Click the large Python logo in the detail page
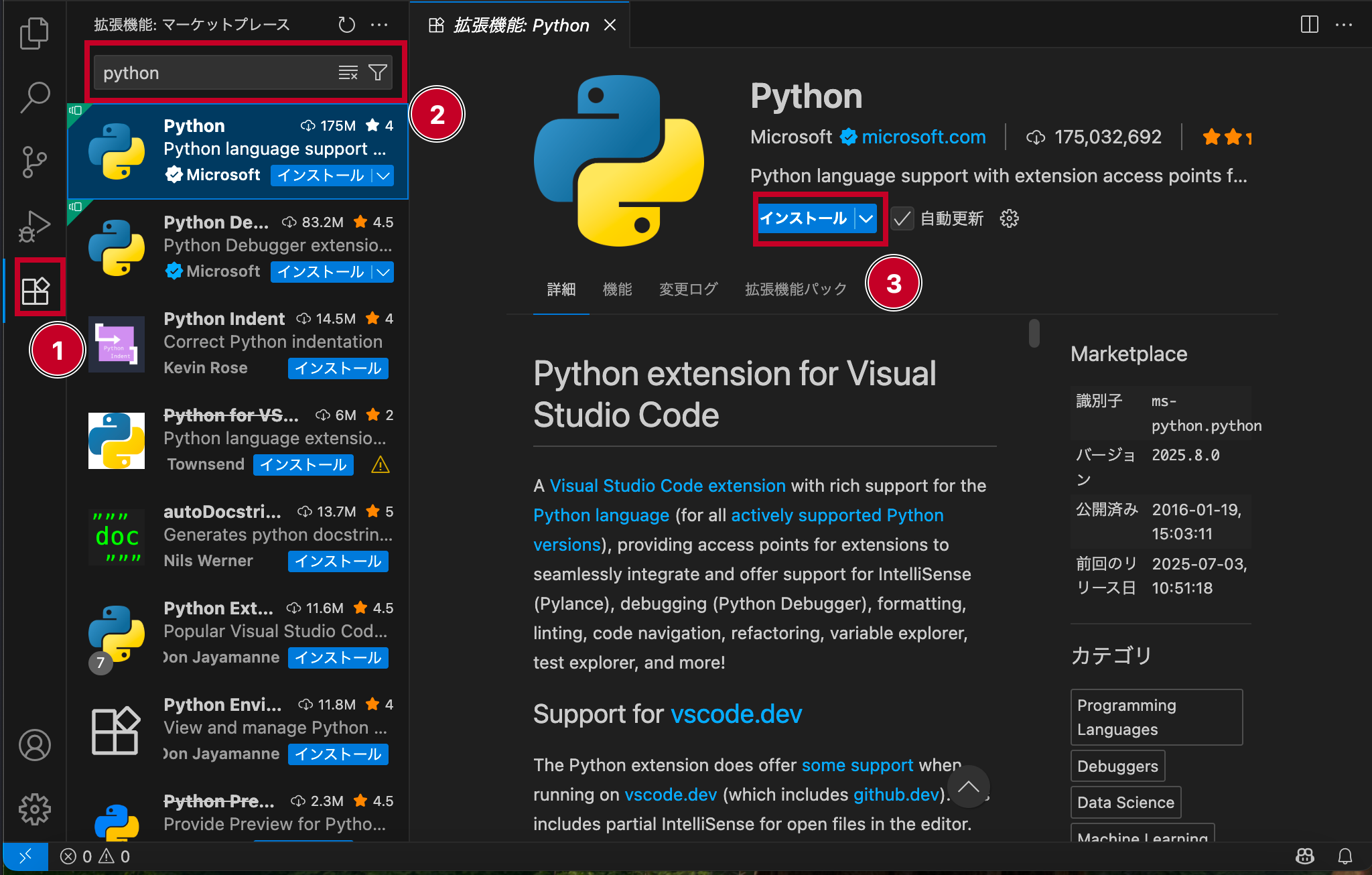This screenshot has width=1372, height=875. coord(618,161)
